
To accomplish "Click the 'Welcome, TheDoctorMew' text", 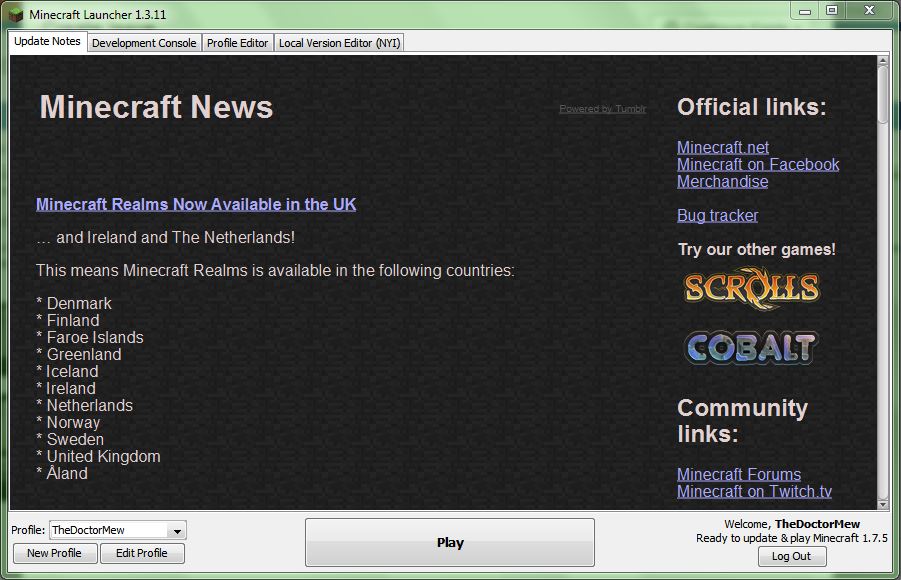I will point(792,524).
